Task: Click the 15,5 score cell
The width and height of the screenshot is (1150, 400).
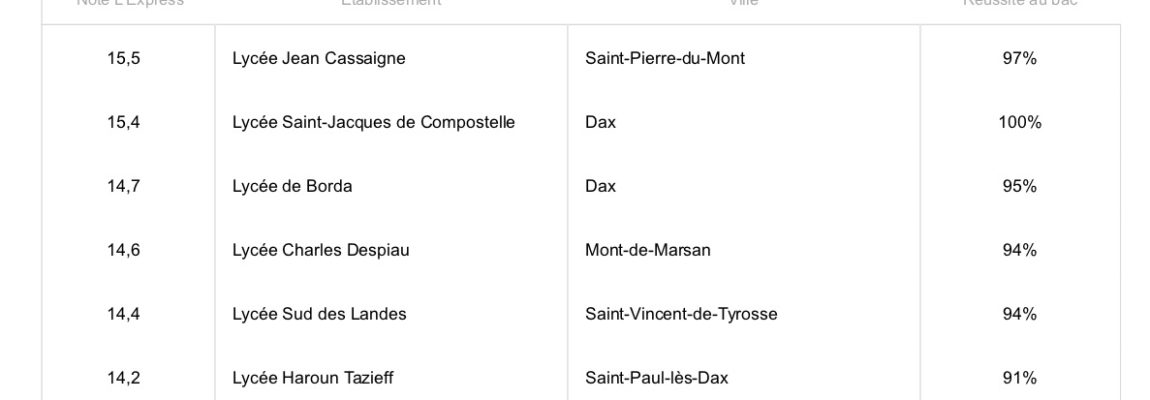Action: coord(124,58)
